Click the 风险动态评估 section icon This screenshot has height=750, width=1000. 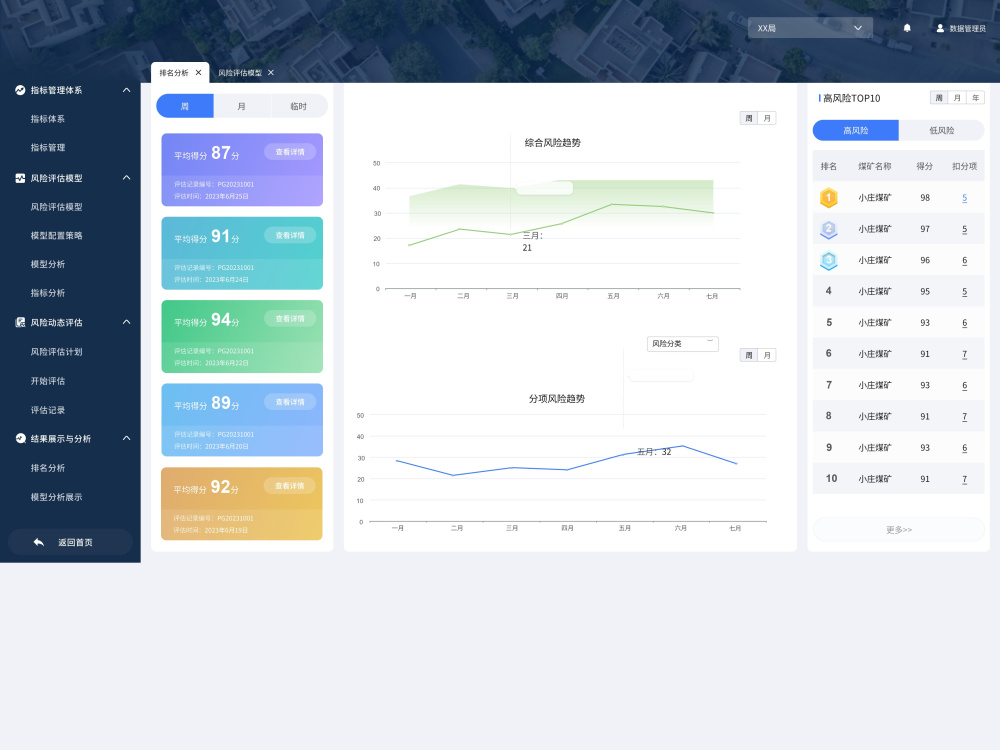coord(20,322)
